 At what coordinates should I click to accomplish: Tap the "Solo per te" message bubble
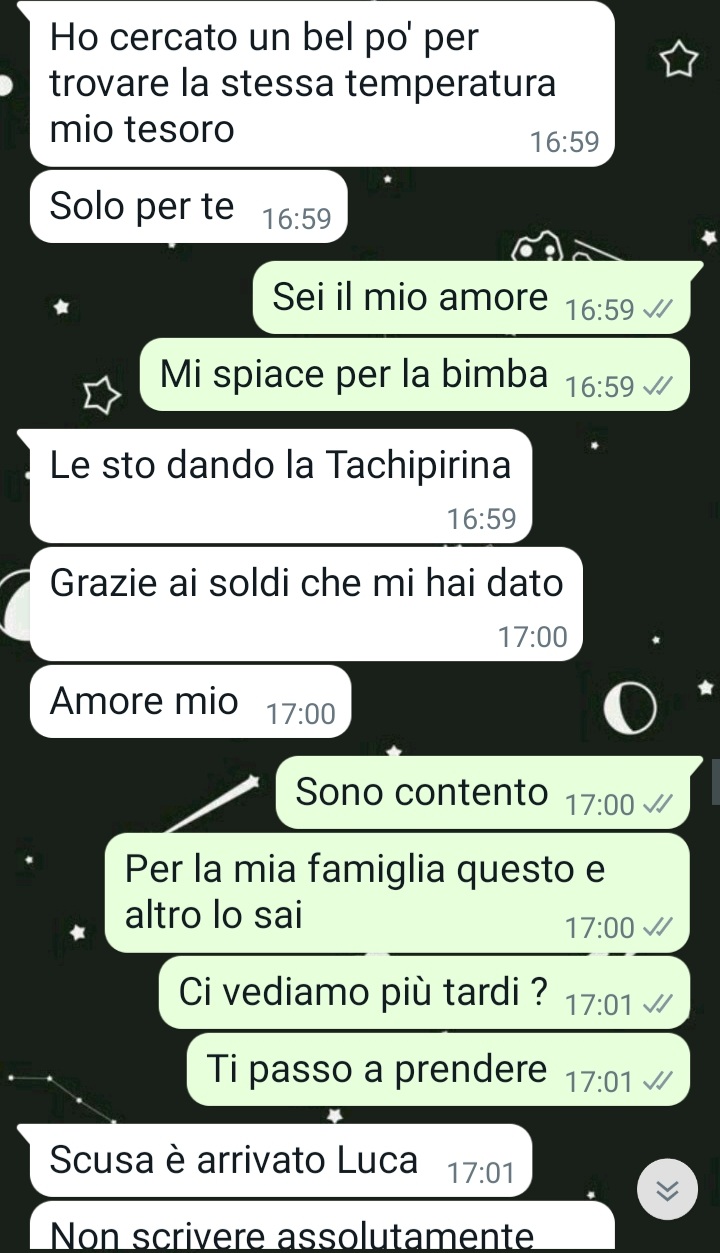[189, 207]
